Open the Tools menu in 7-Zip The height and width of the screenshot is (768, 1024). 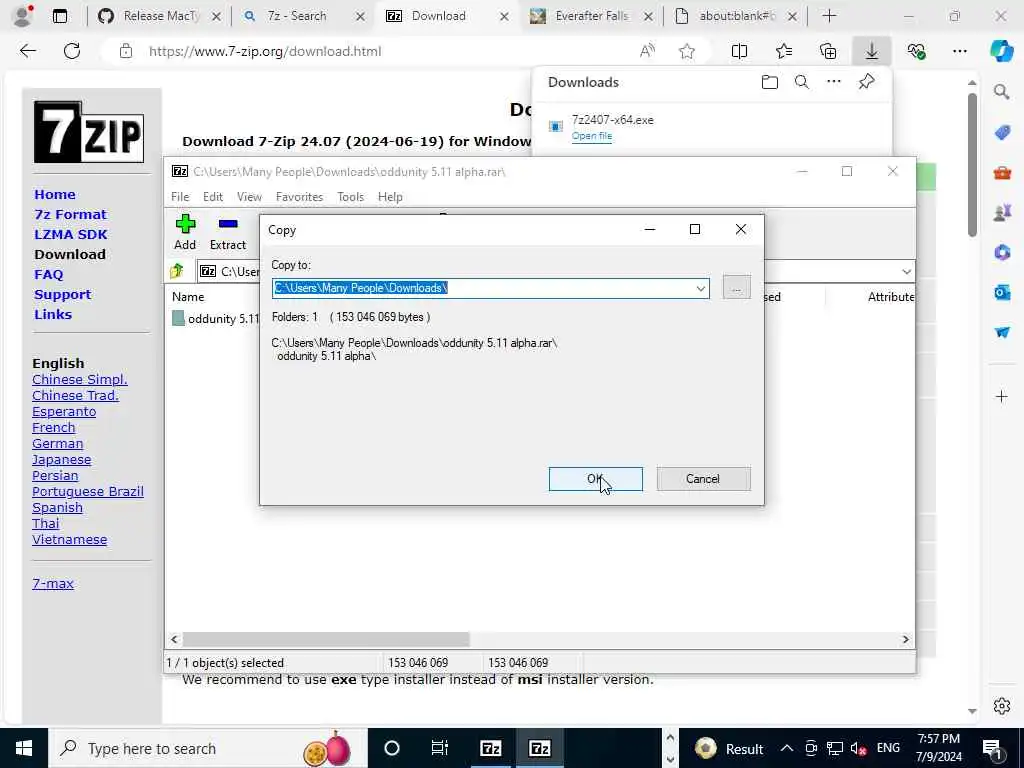(350, 197)
